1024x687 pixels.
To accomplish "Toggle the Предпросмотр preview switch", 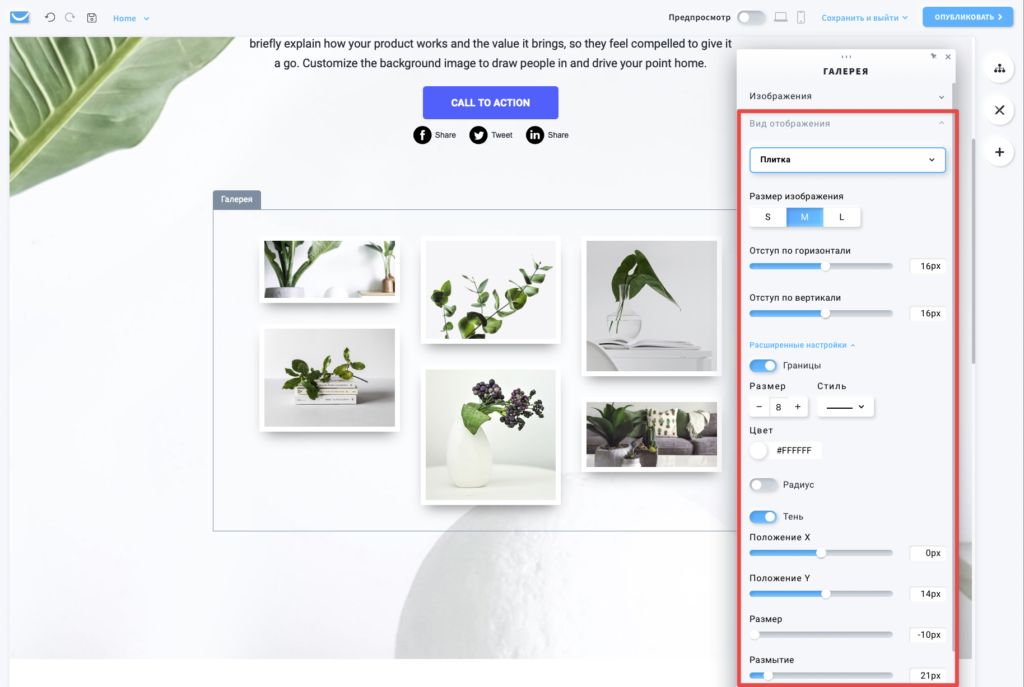I will coord(751,18).
